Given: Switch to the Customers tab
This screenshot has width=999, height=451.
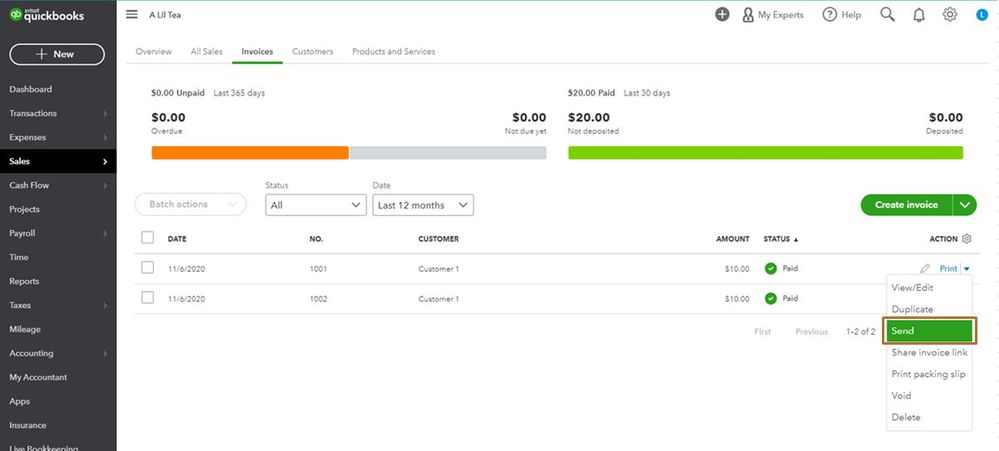Looking at the screenshot, I should click(x=313, y=52).
